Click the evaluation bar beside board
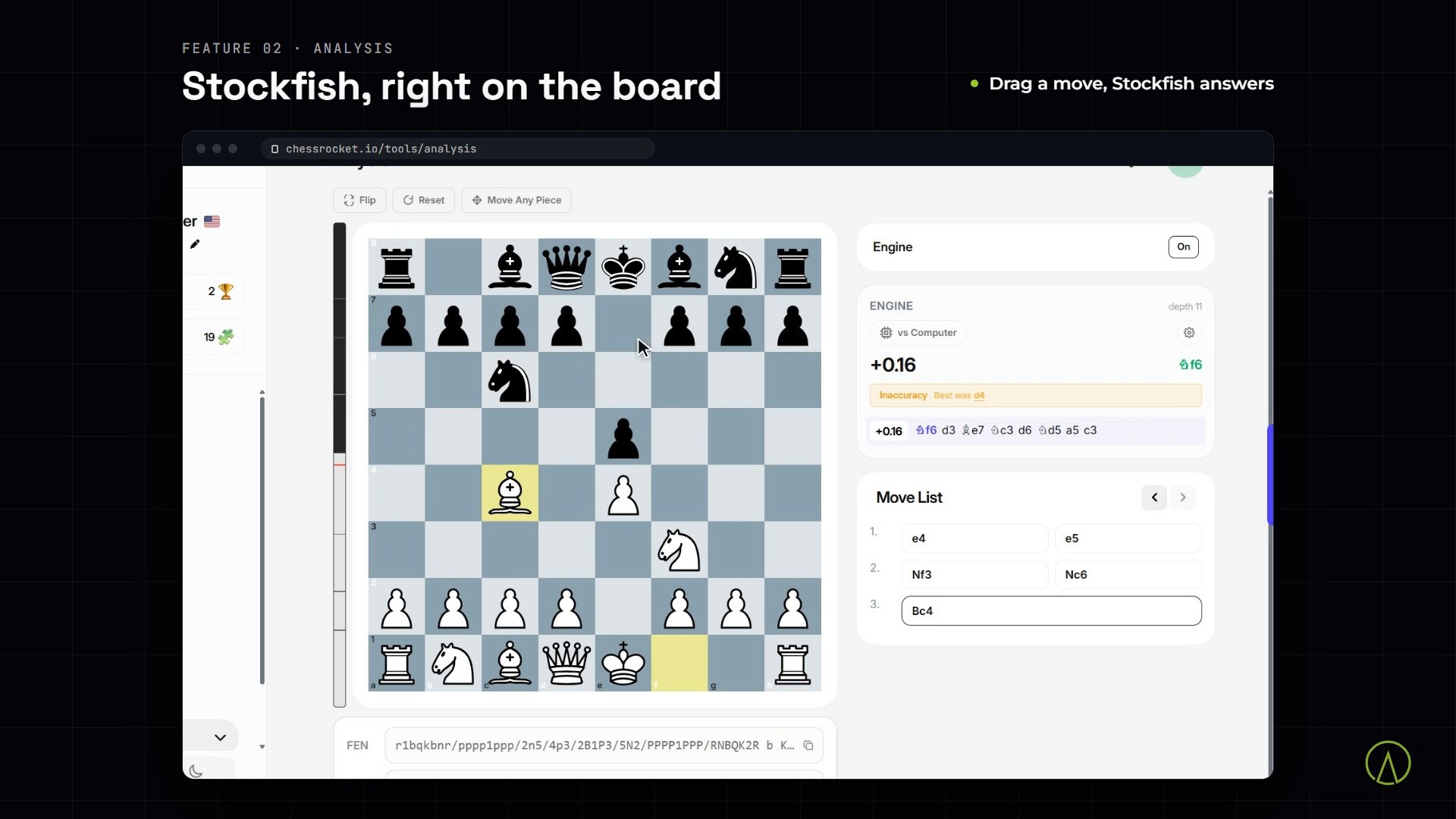 (x=340, y=465)
